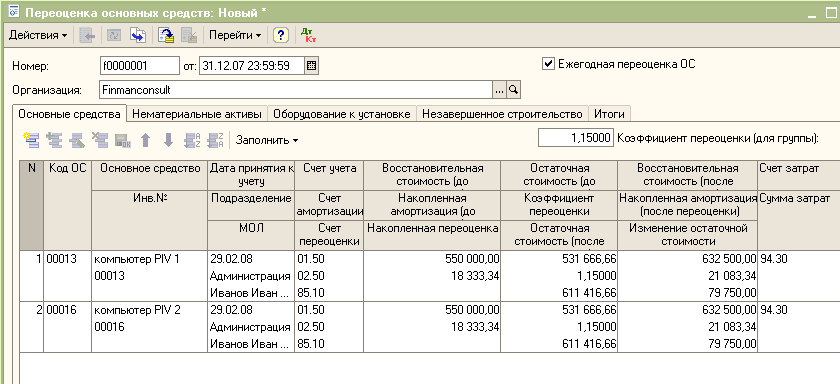This screenshot has height=384, width=840.
Task: Expand the Заполнить dropdown
Action: (x=267, y=141)
